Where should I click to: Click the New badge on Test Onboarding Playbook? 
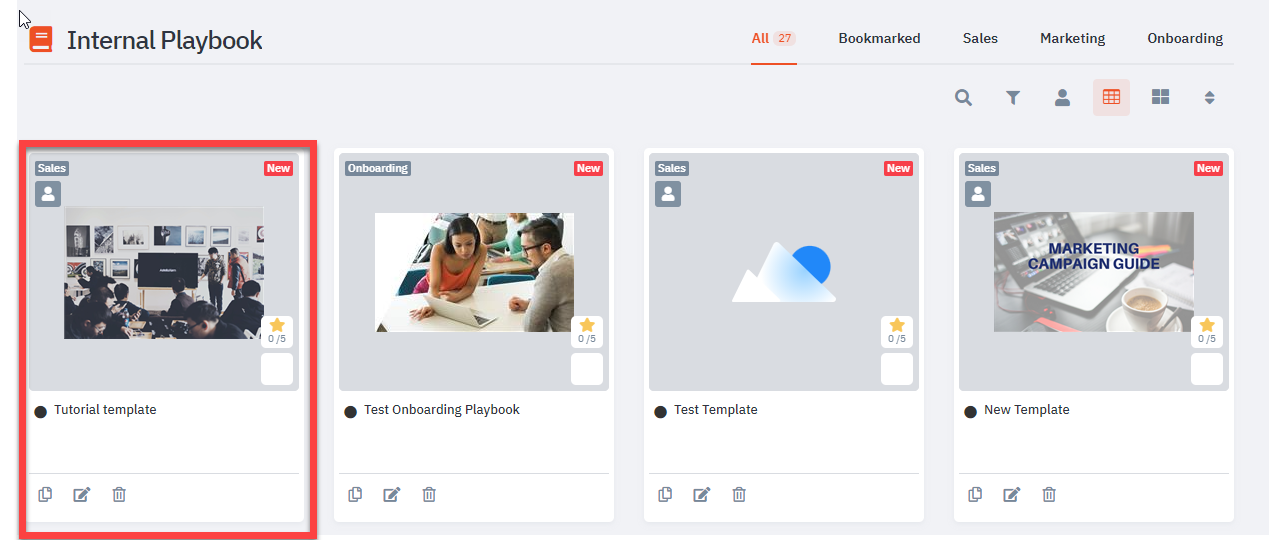coord(588,168)
